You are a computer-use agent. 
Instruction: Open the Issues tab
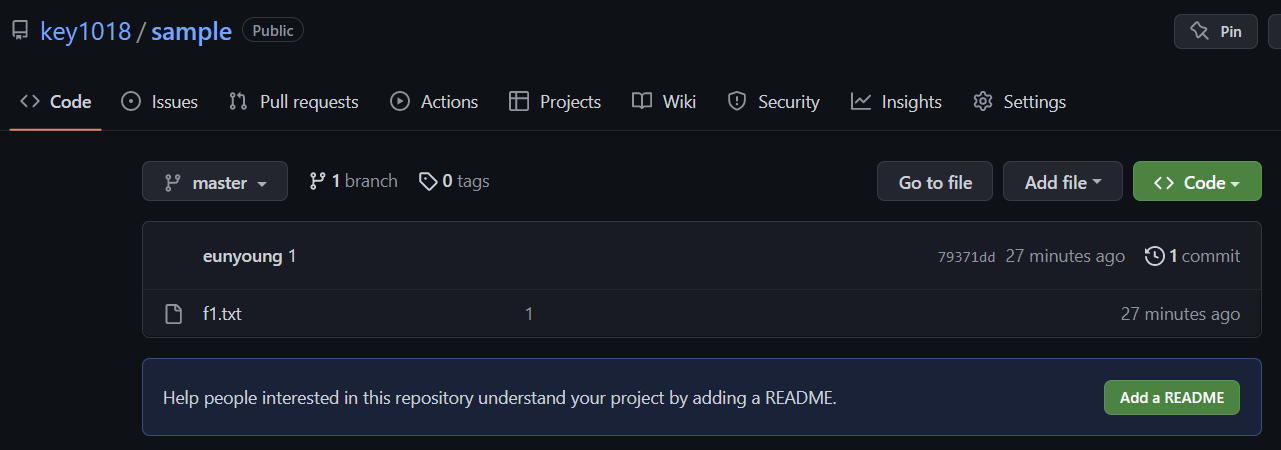pos(159,102)
